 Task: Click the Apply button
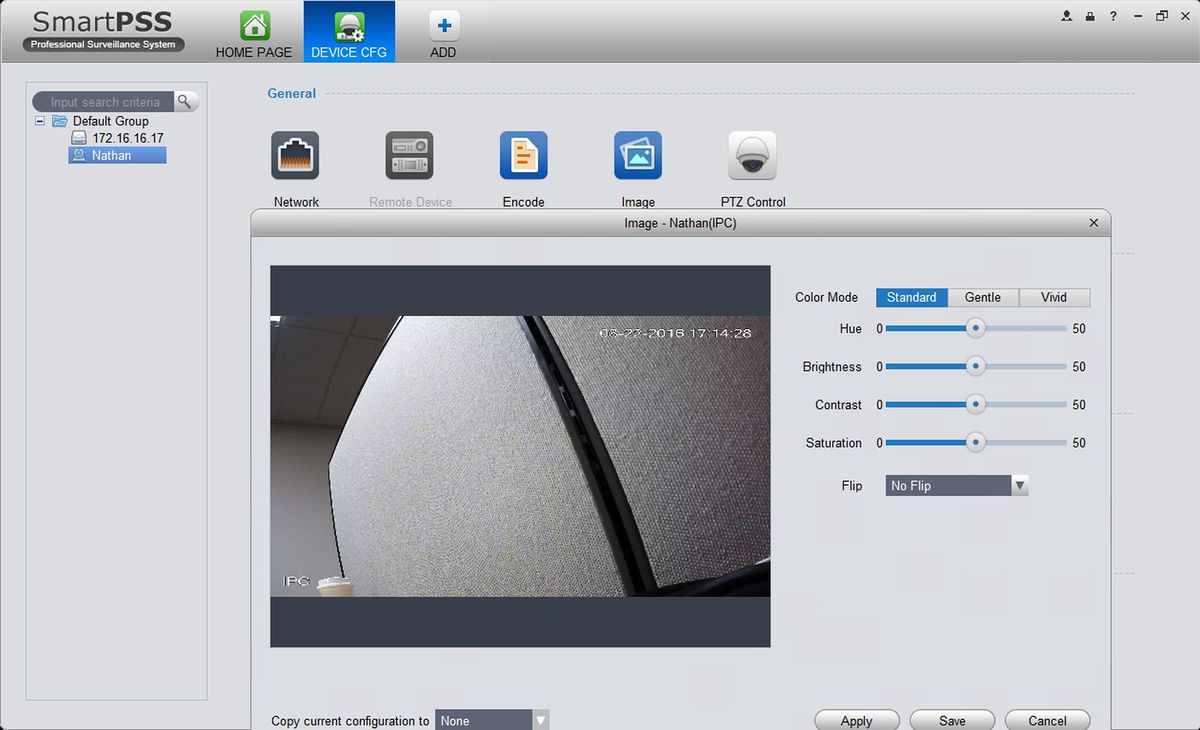tap(856, 720)
